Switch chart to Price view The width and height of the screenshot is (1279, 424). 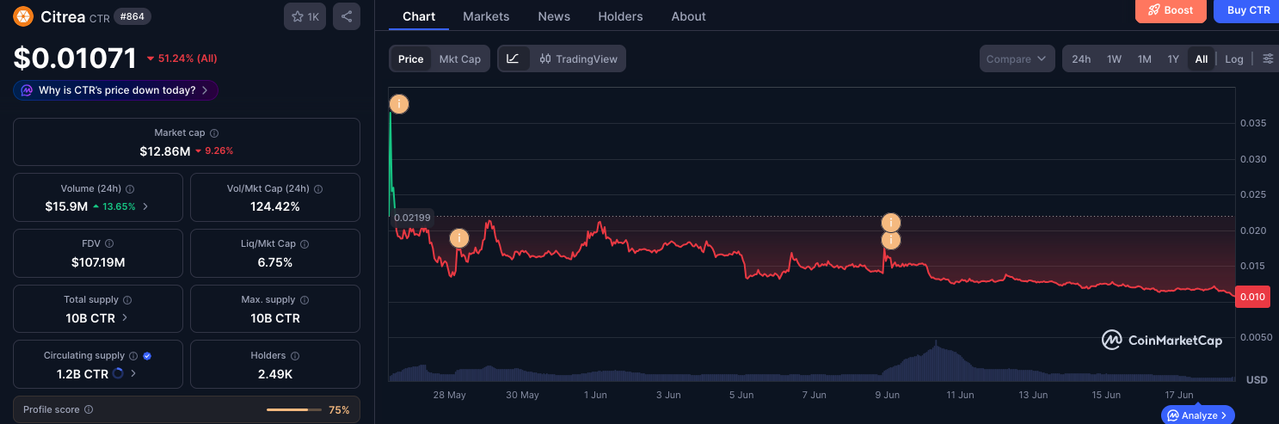(x=411, y=59)
